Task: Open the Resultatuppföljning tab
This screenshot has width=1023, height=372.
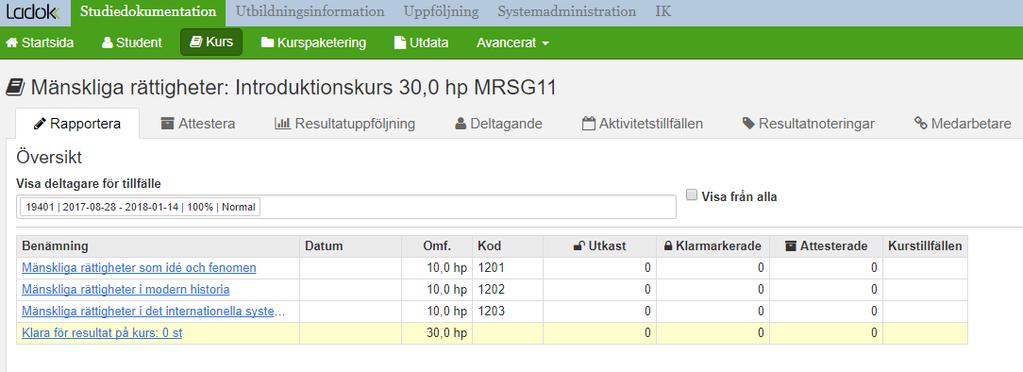Action: pos(345,123)
